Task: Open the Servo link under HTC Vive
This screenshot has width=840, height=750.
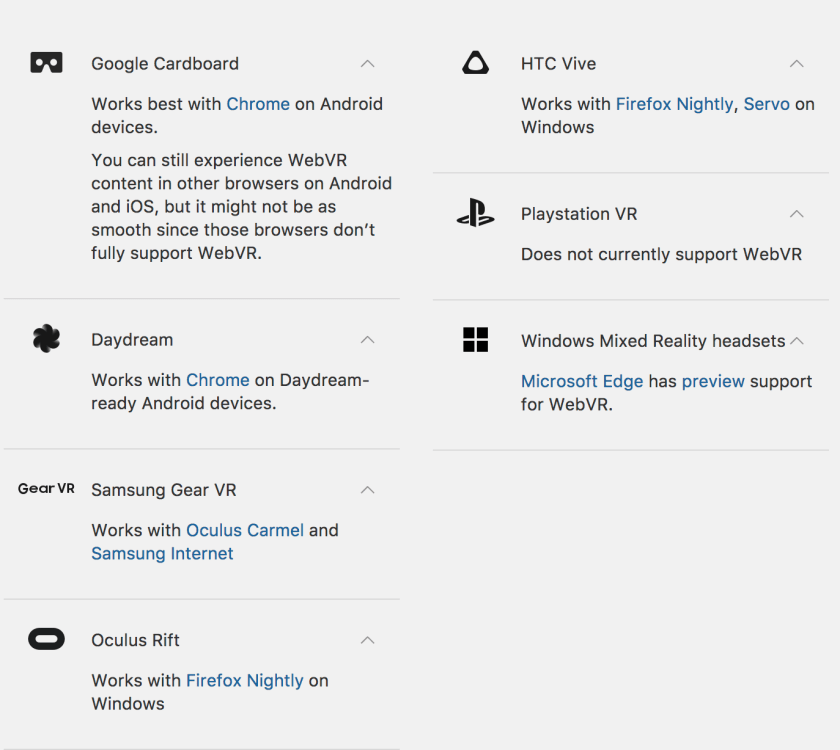Action: [767, 104]
